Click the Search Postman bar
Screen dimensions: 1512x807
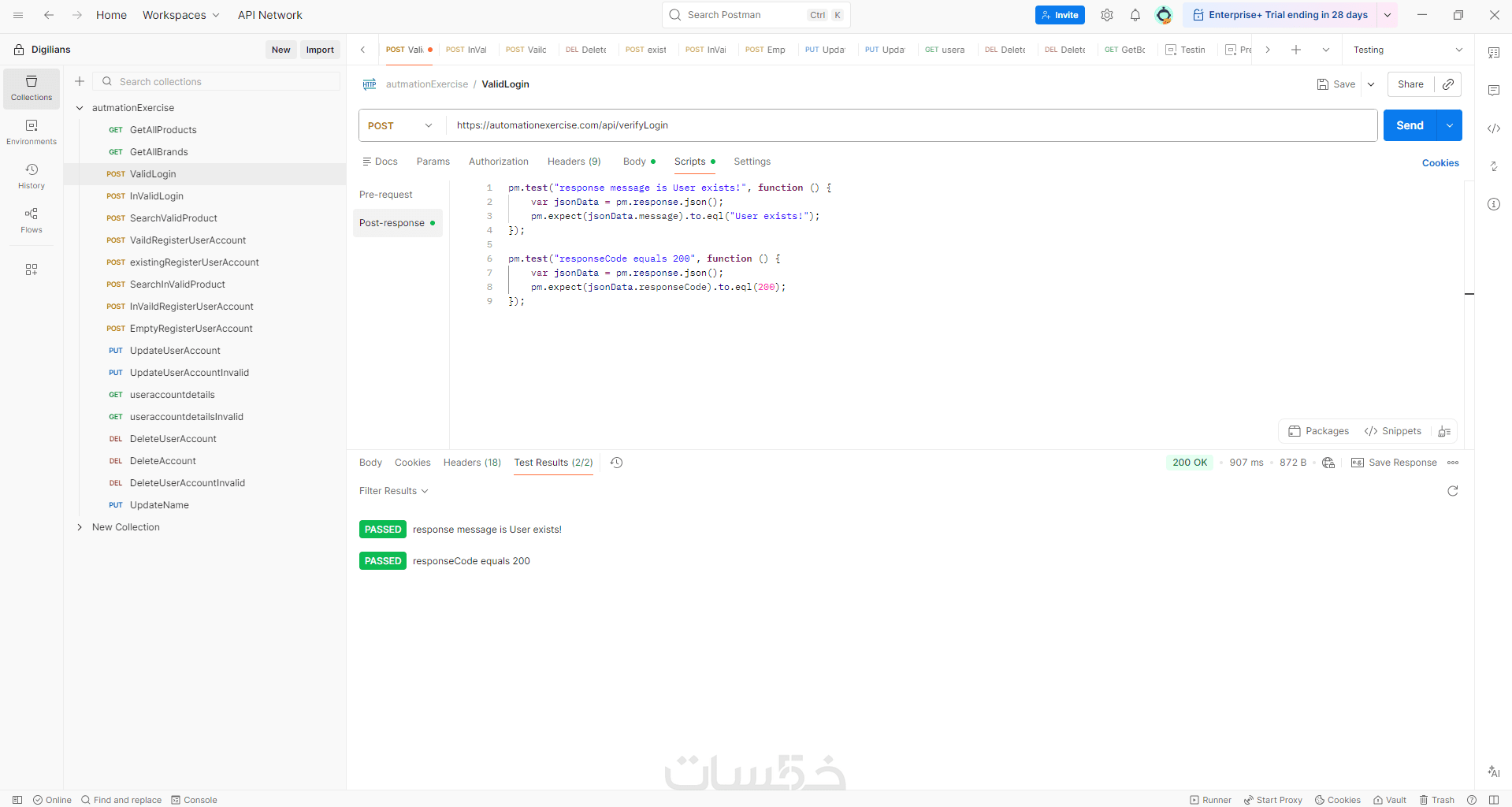pos(756,15)
